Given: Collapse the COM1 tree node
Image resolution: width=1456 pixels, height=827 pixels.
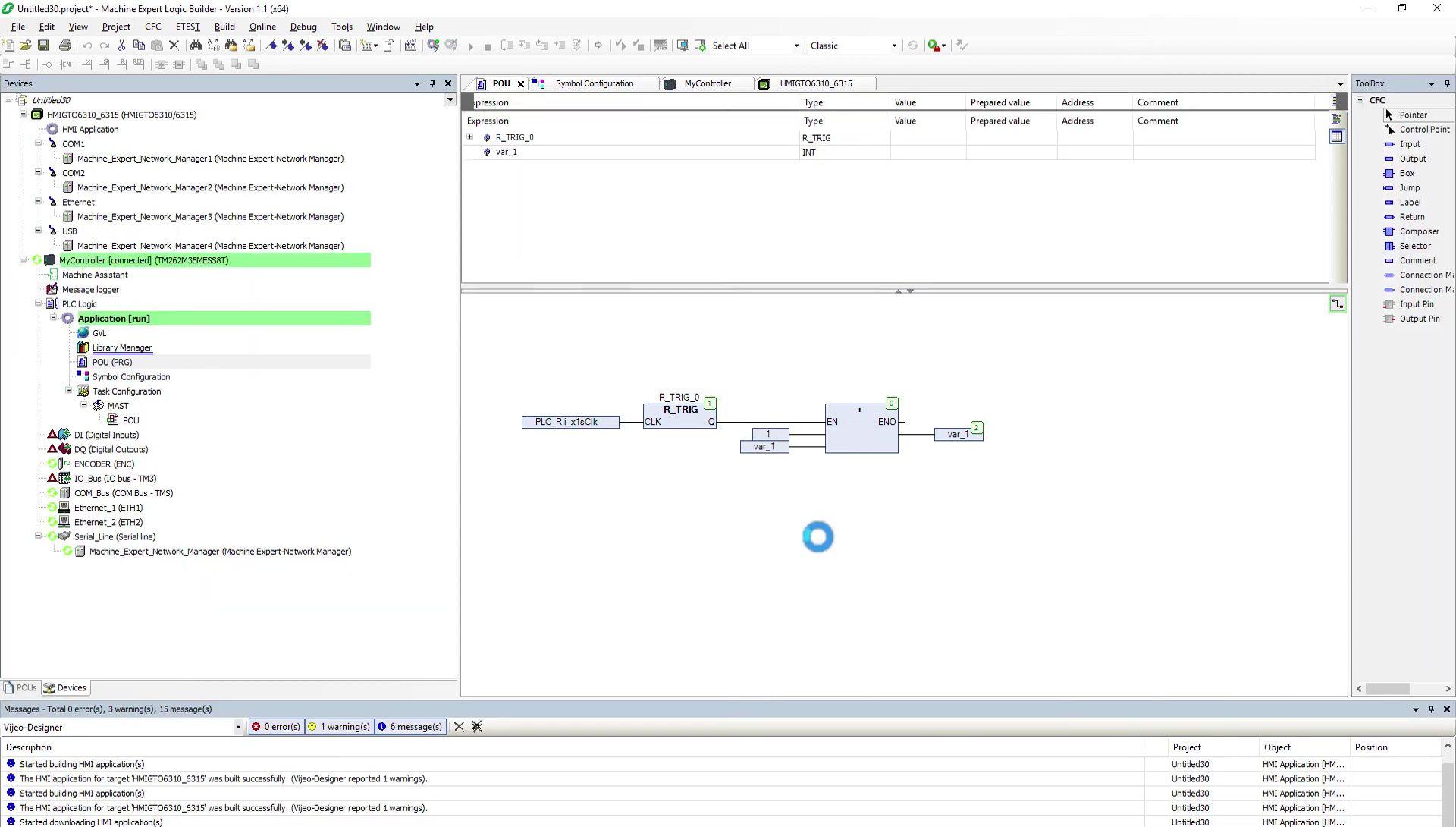Looking at the screenshot, I should (x=38, y=143).
